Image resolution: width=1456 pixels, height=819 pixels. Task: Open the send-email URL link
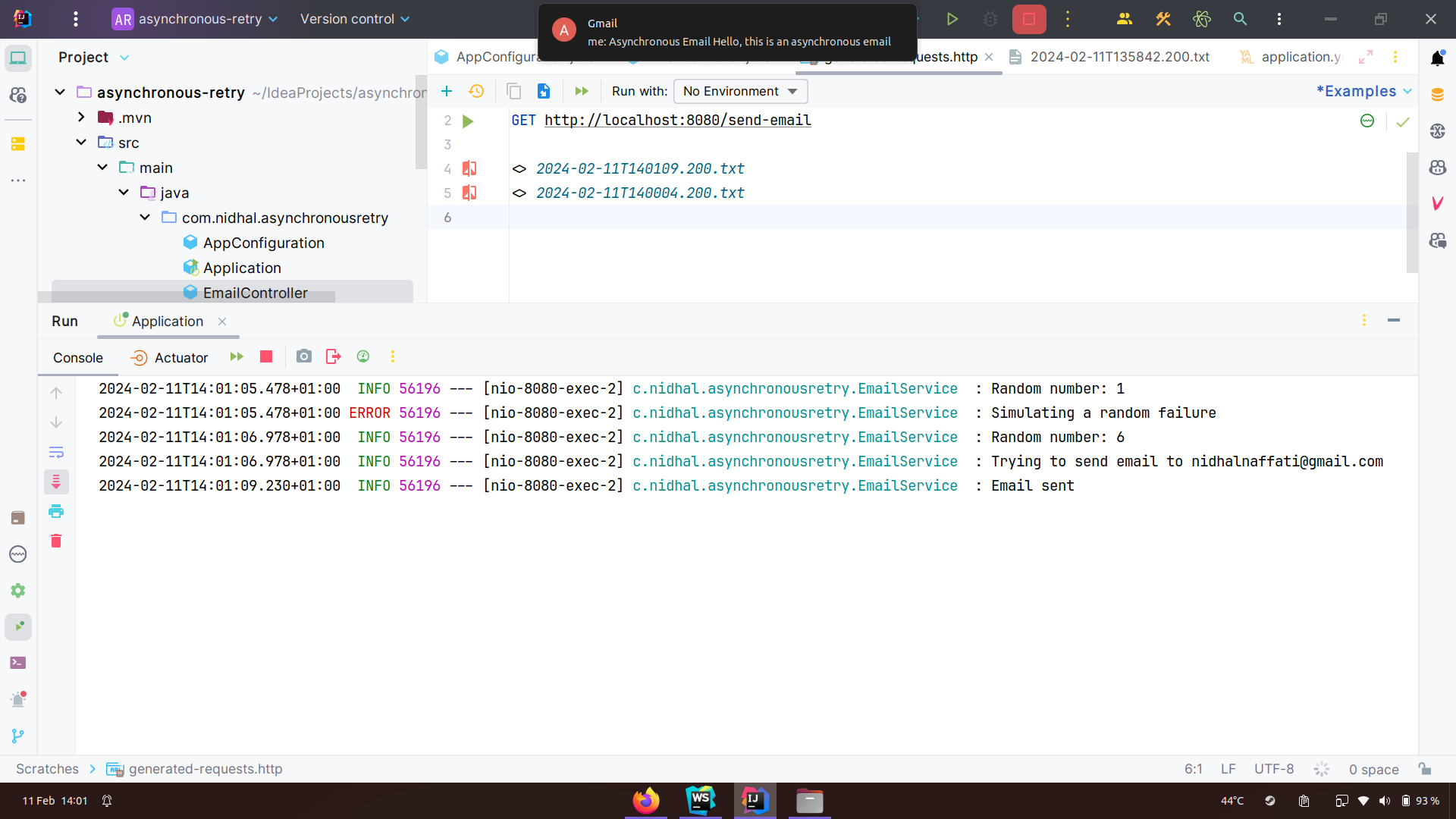click(x=676, y=120)
